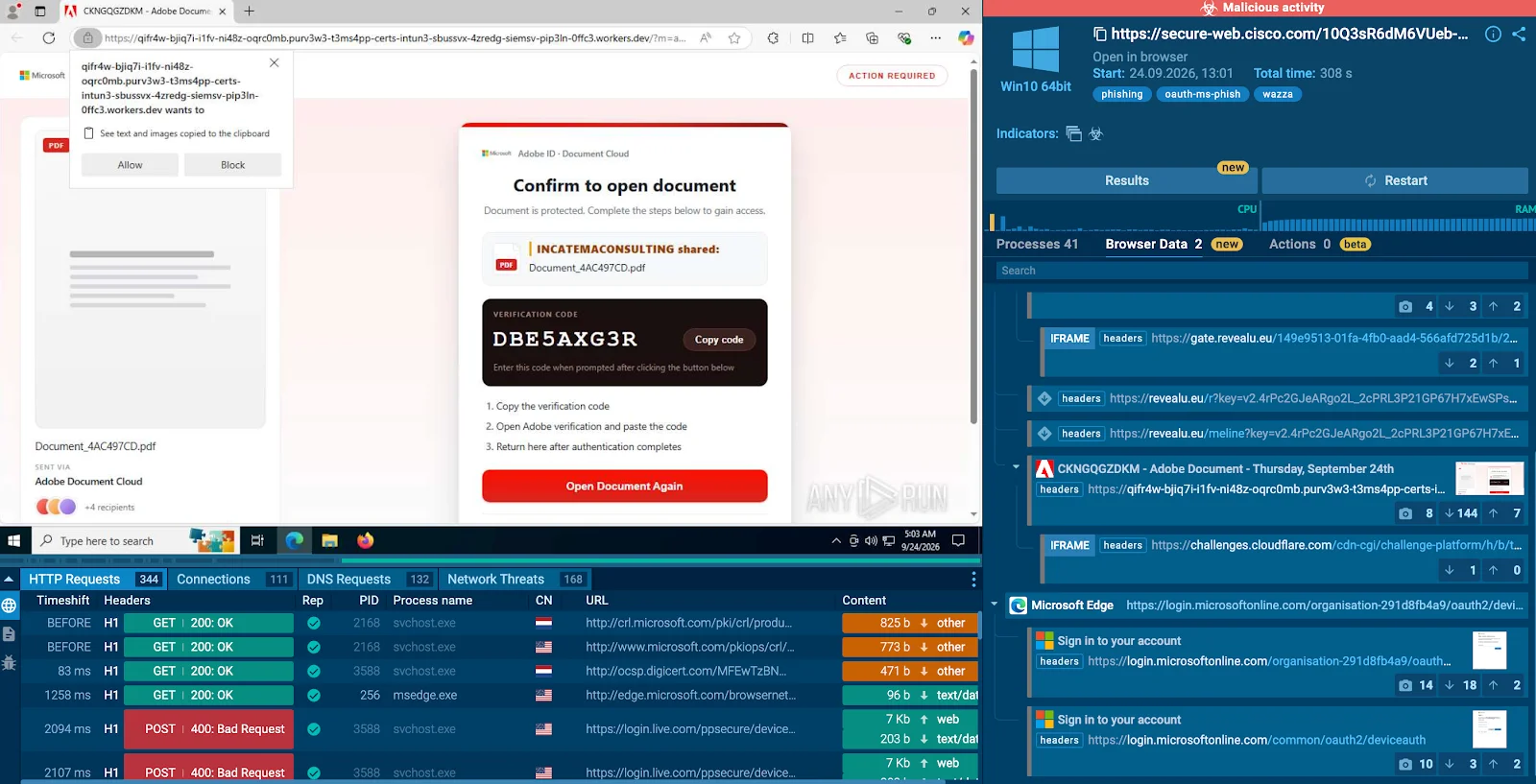The image size is (1536, 784).
Task: Switch to the Processes 41 tab
Action: [1037, 245]
